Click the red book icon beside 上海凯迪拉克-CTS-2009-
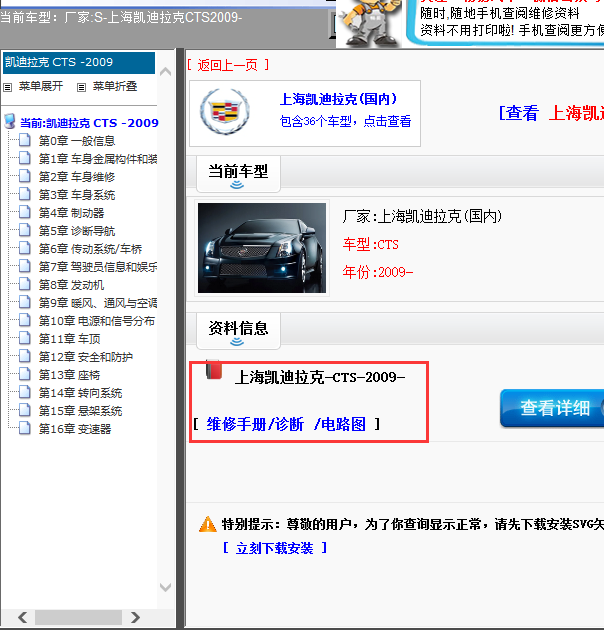This screenshot has height=630, width=604. 214,370
